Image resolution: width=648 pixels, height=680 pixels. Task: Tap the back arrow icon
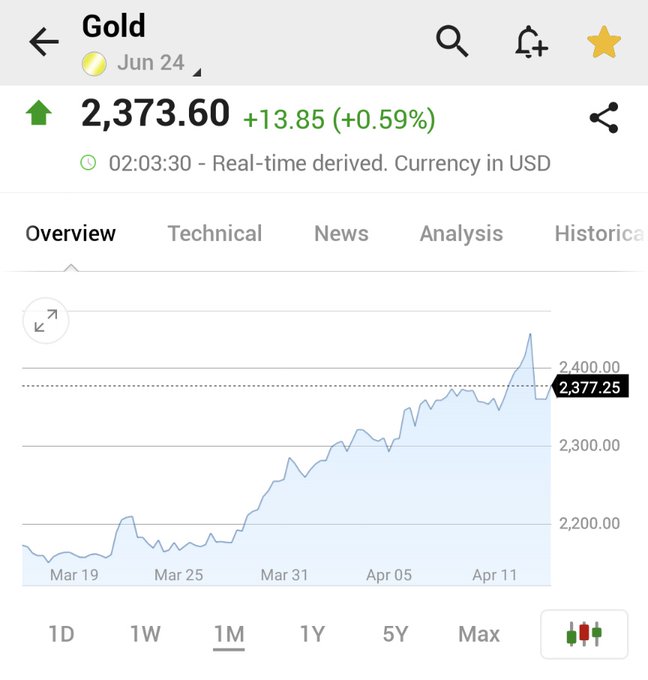(44, 42)
